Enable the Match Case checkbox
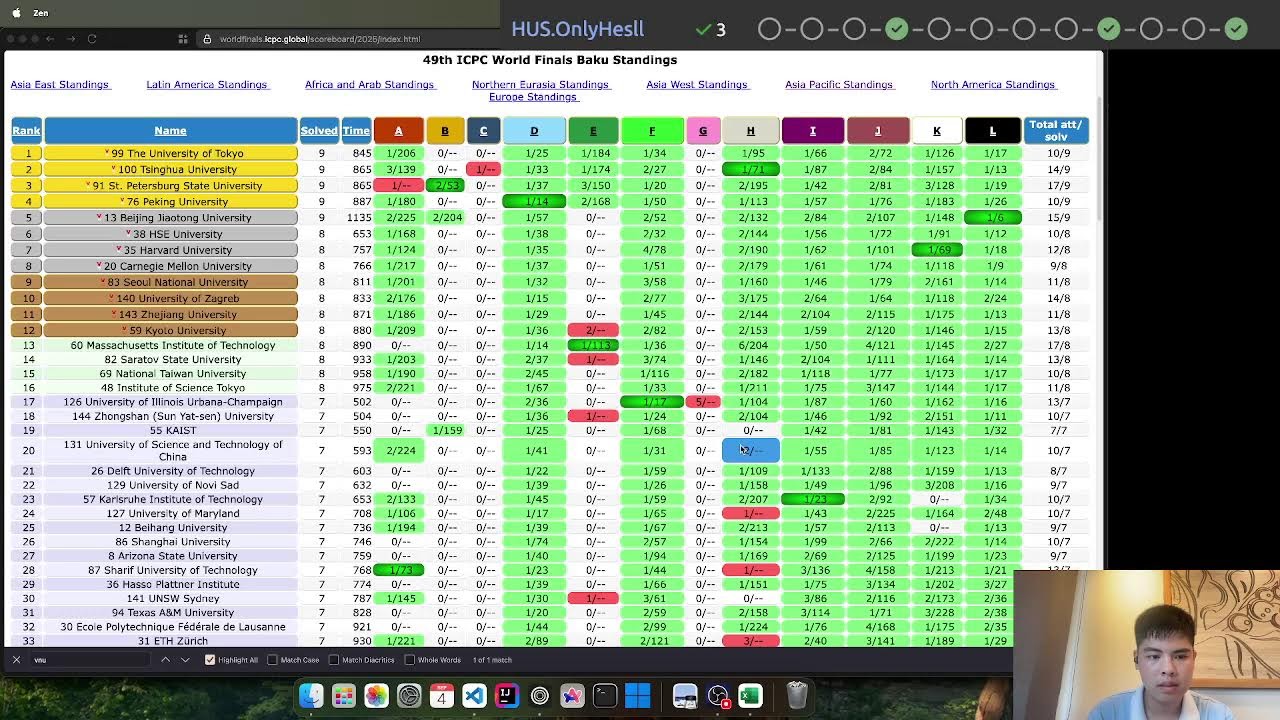The height and width of the screenshot is (720, 1280). [x=272, y=660]
